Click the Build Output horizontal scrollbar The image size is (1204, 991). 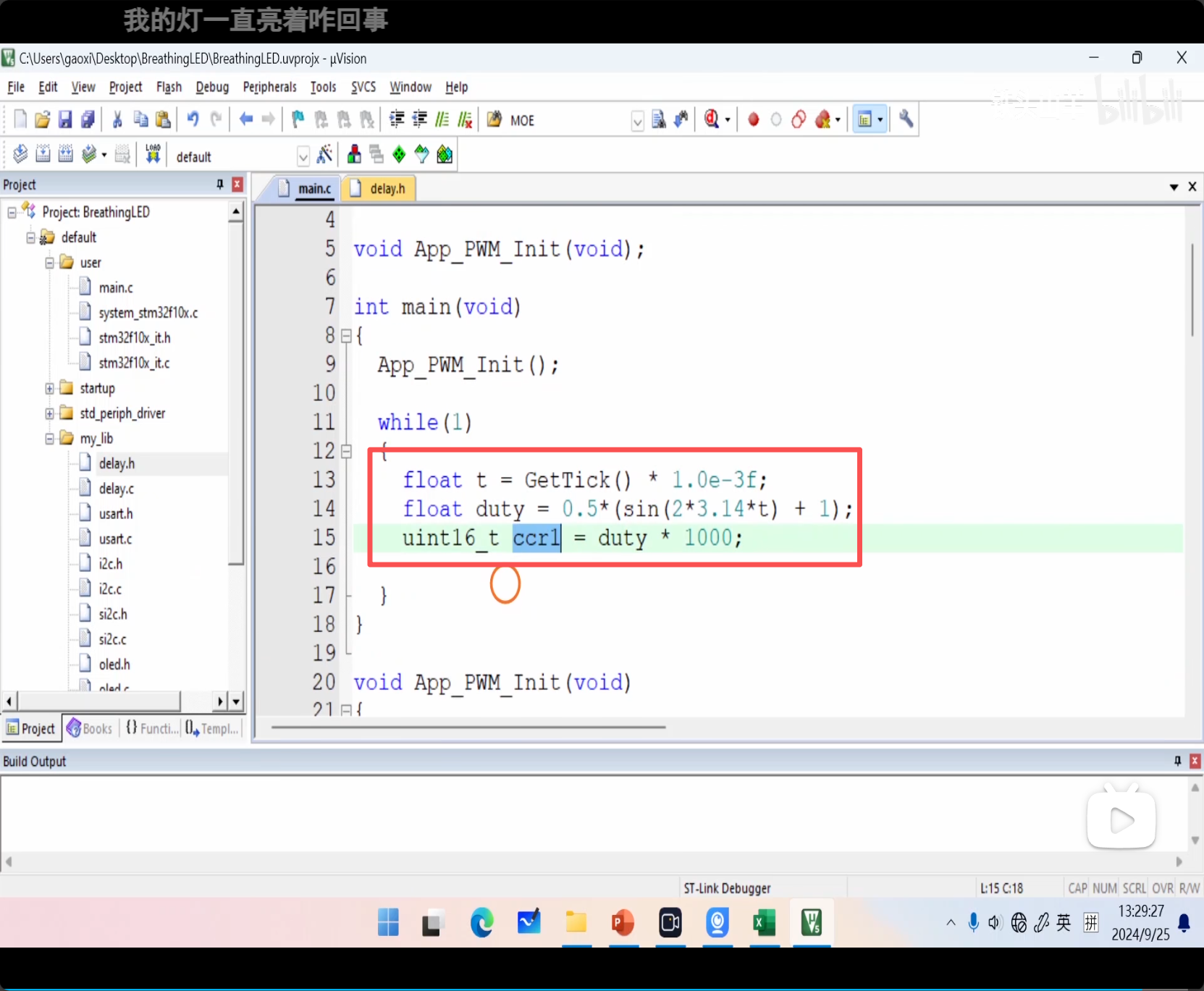point(594,861)
